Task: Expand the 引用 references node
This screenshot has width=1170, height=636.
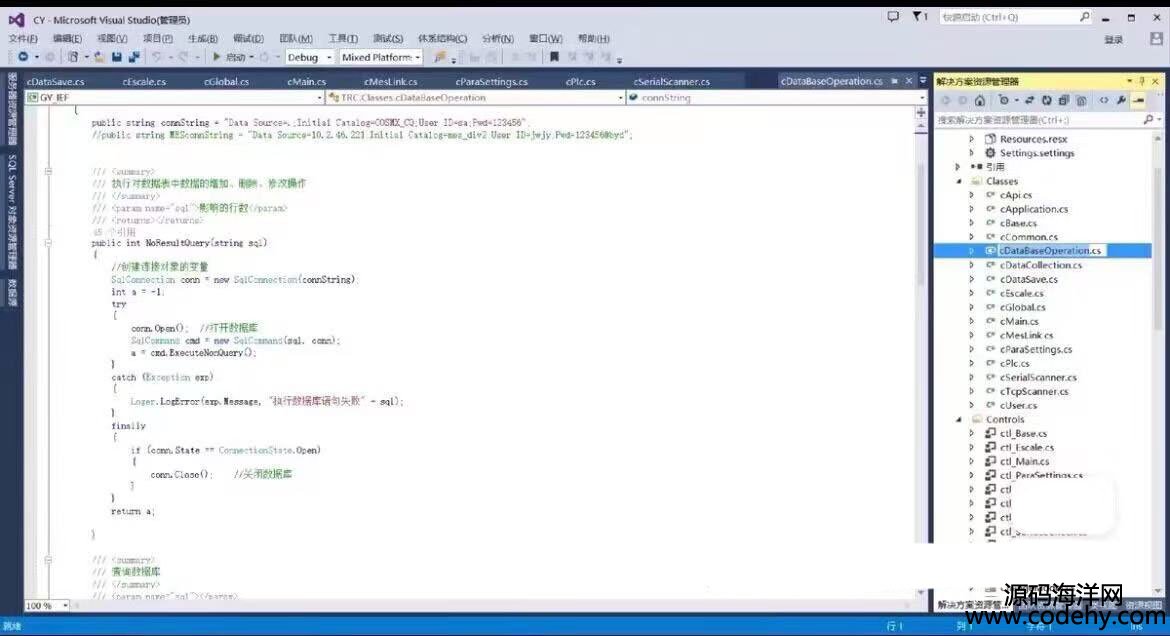Action: pyautogui.click(x=958, y=166)
